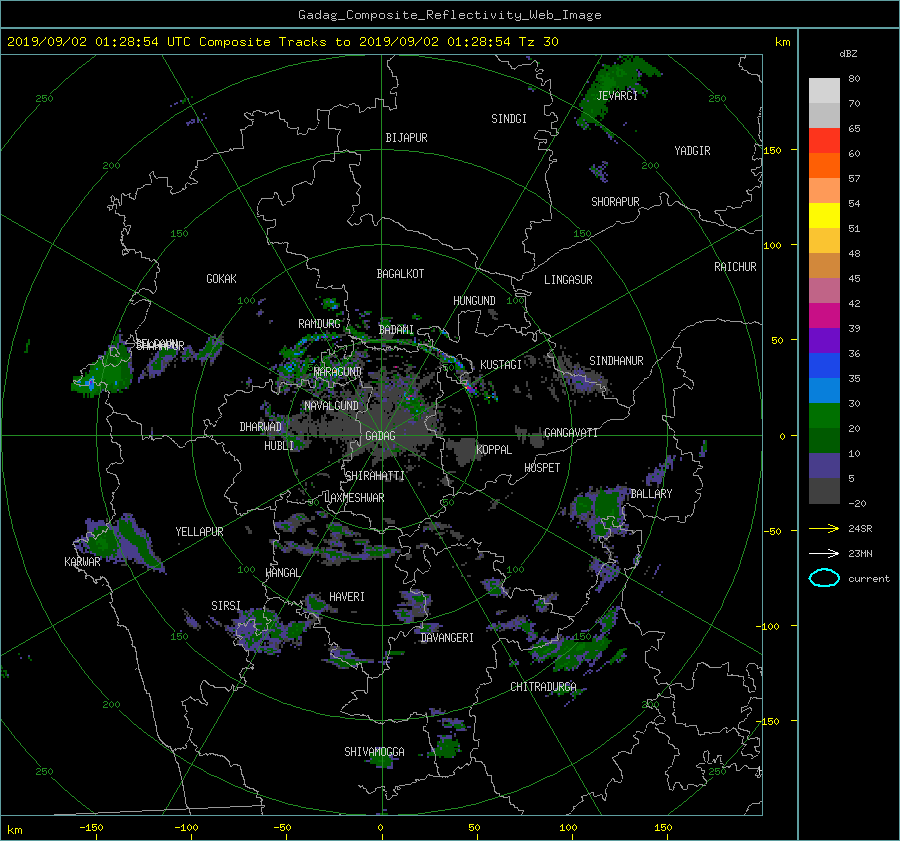Screen dimensions: 900x841
Task: Click the BIJAPUR city label
Action: 406,138
